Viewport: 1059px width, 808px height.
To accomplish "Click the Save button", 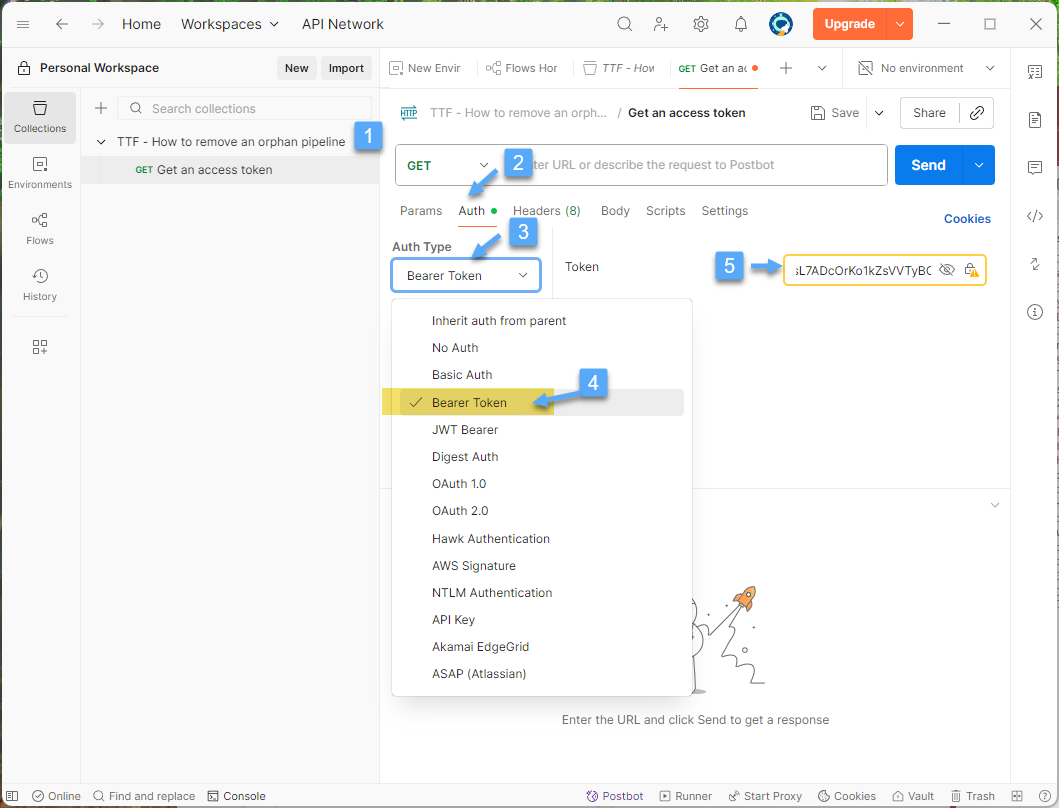I will coord(835,113).
